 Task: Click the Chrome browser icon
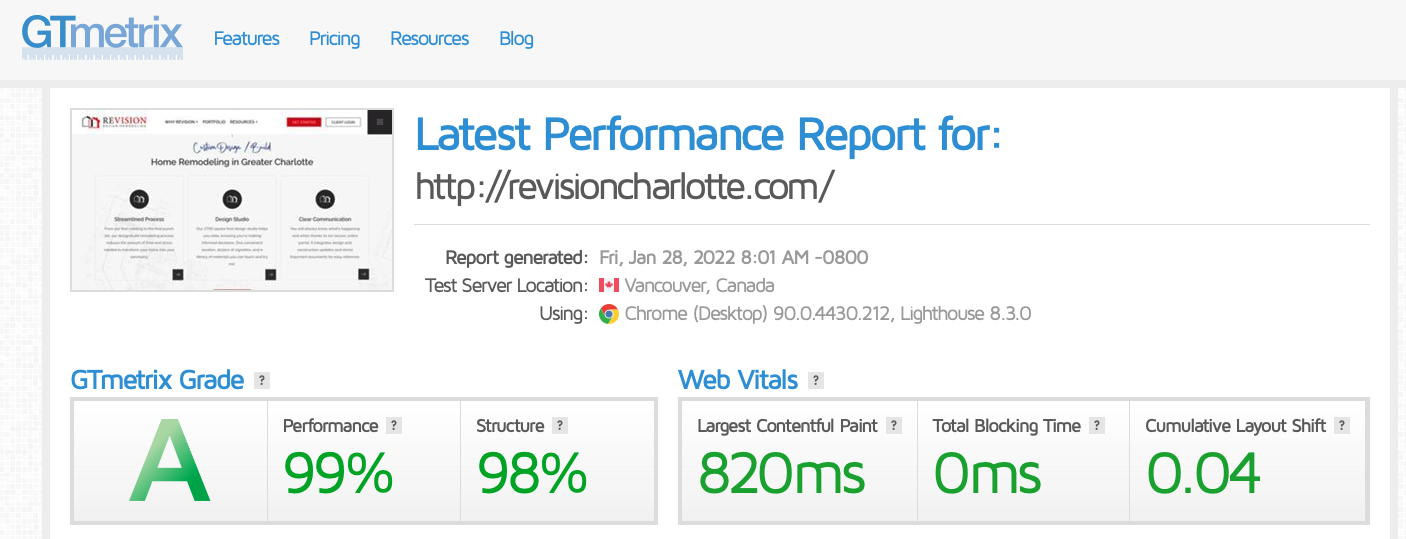point(609,314)
